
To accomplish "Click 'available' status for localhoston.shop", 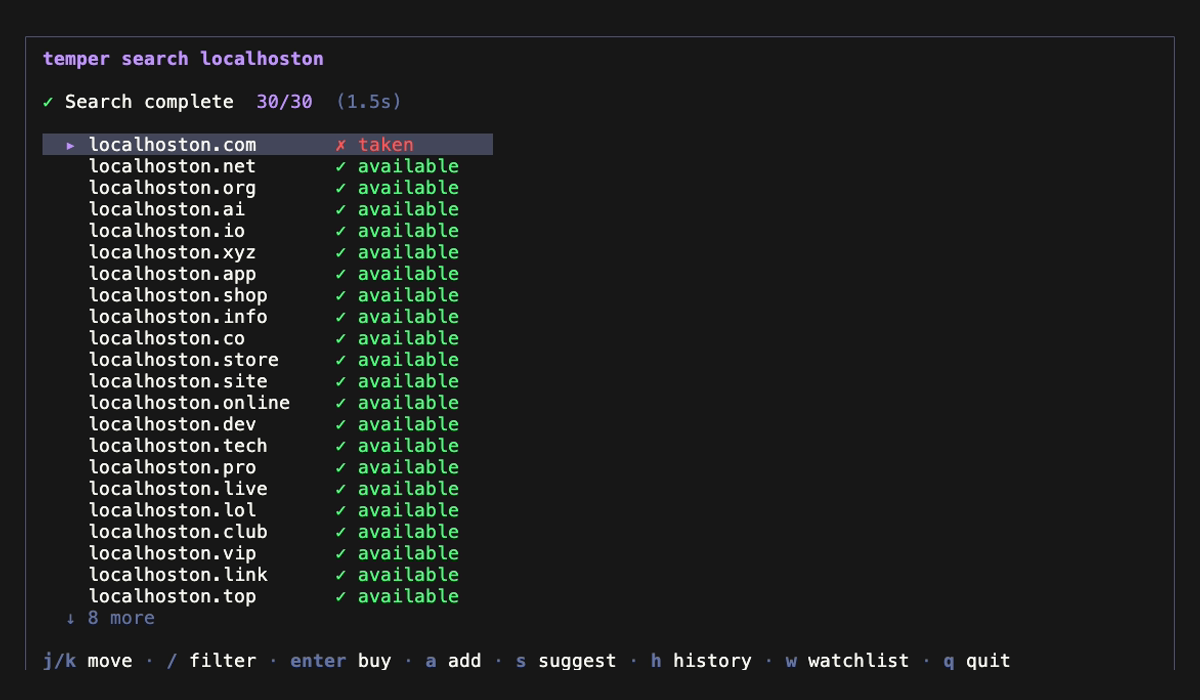I will [x=408, y=295].
